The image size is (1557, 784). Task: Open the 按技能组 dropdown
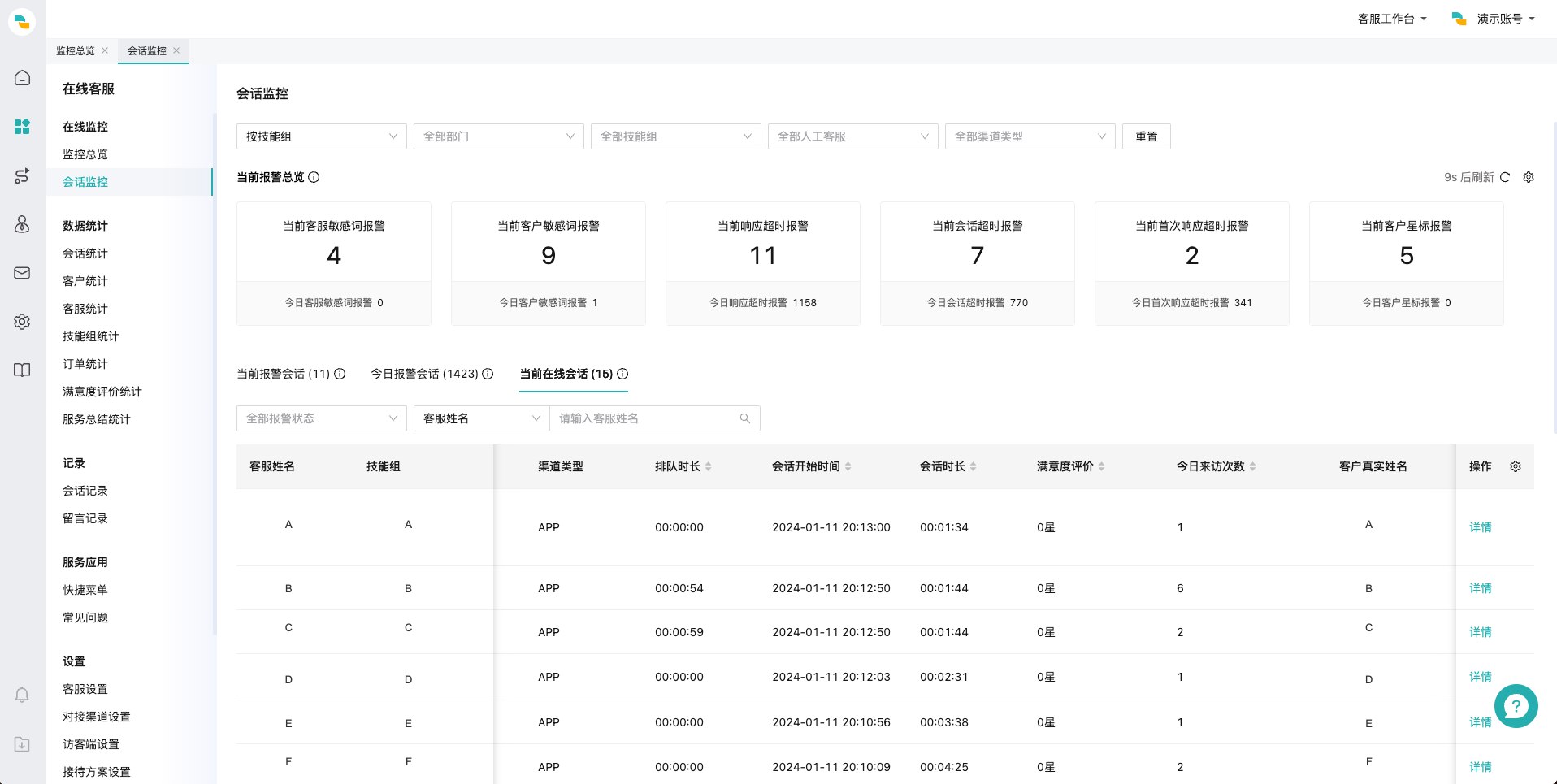(x=322, y=136)
